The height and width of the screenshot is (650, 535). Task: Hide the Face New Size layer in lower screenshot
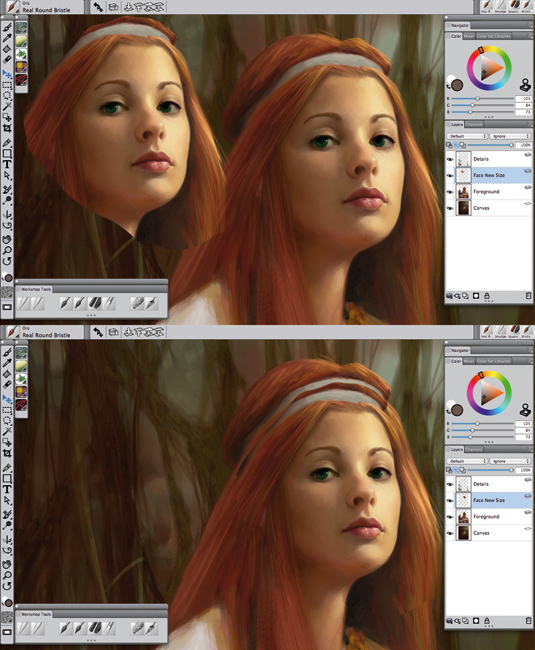click(x=450, y=500)
